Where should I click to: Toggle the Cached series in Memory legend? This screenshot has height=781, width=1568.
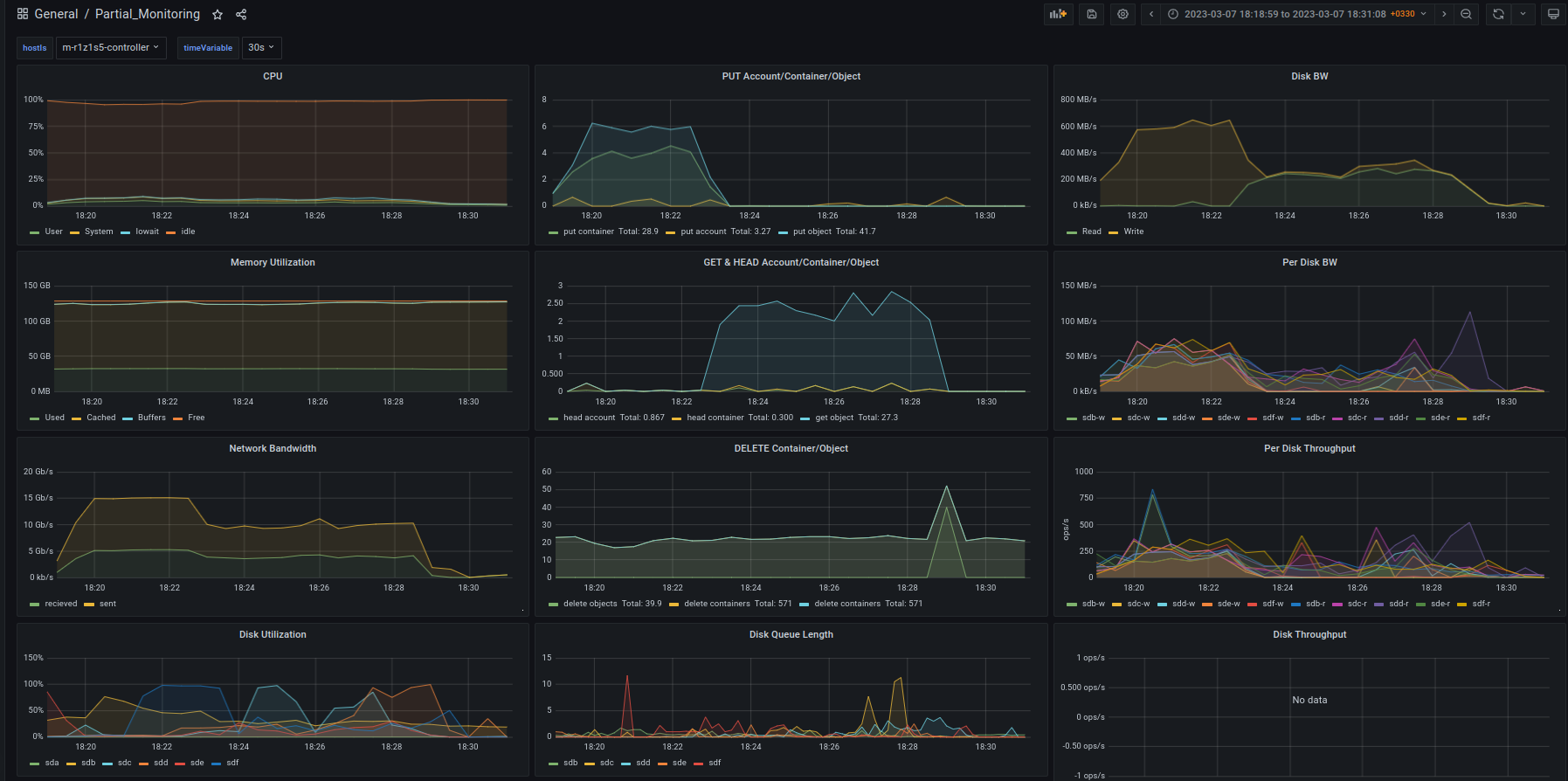[x=100, y=418]
